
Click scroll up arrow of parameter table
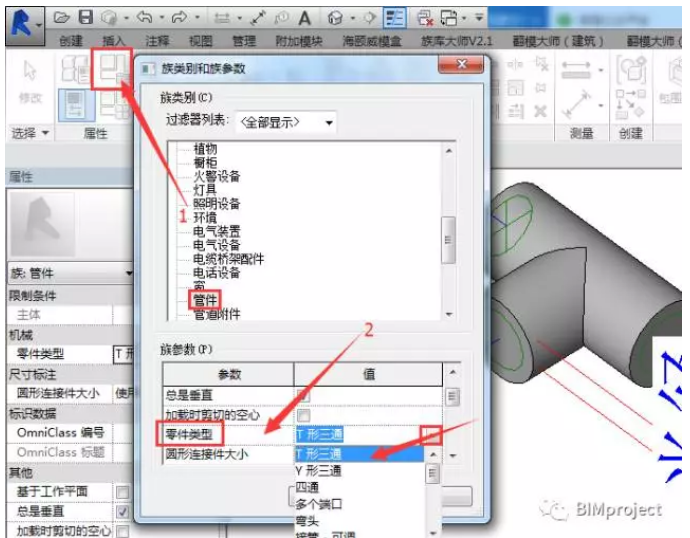[x=452, y=373]
